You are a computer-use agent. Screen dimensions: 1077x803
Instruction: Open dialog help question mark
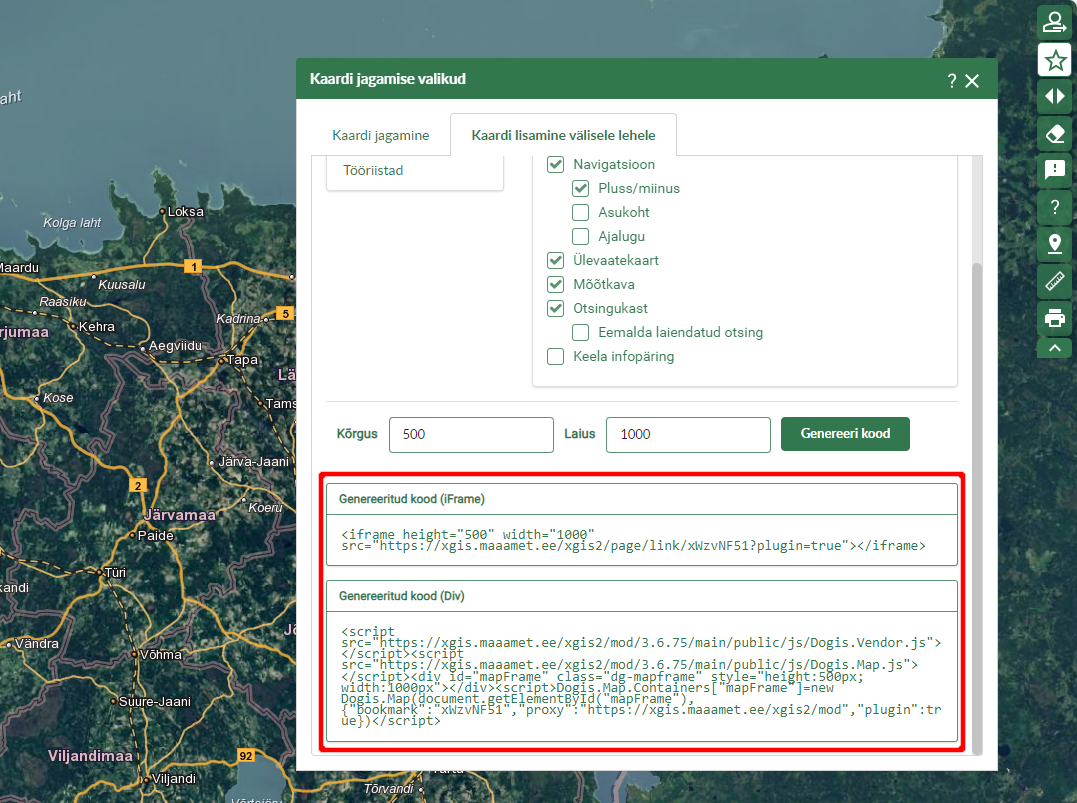pyautogui.click(x=951, y=81)
